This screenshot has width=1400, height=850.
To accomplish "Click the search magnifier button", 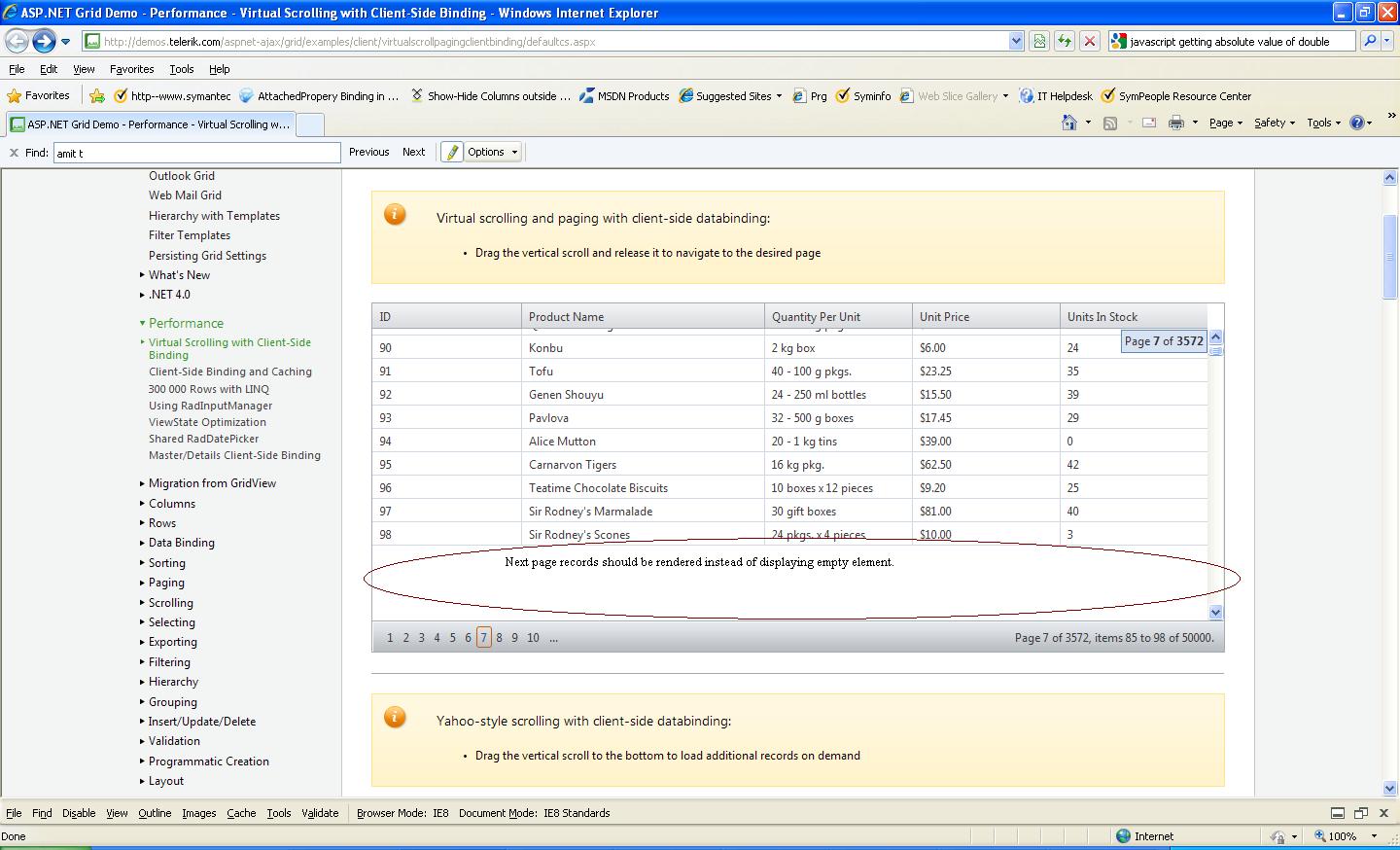I will point(1369,41).
